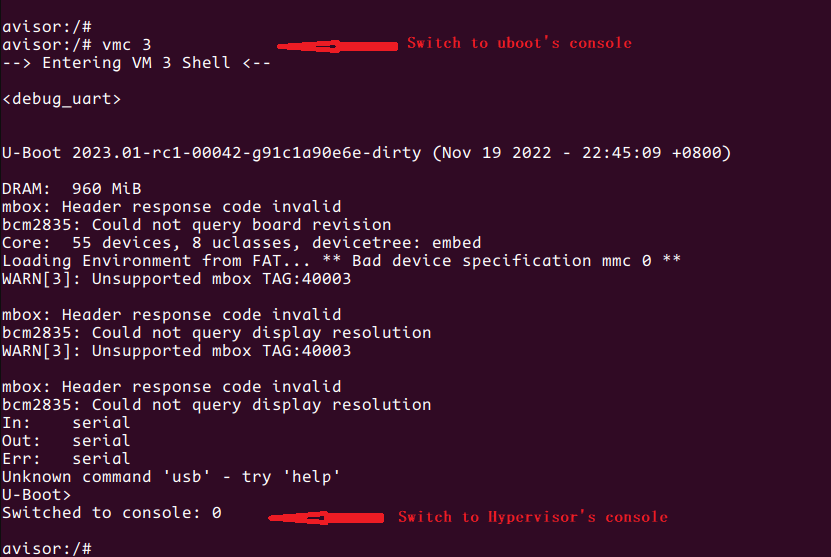Click the 'Err: serial' line
Screen dimensions: 831x557
pyautogui.click(x=66, y=459)
